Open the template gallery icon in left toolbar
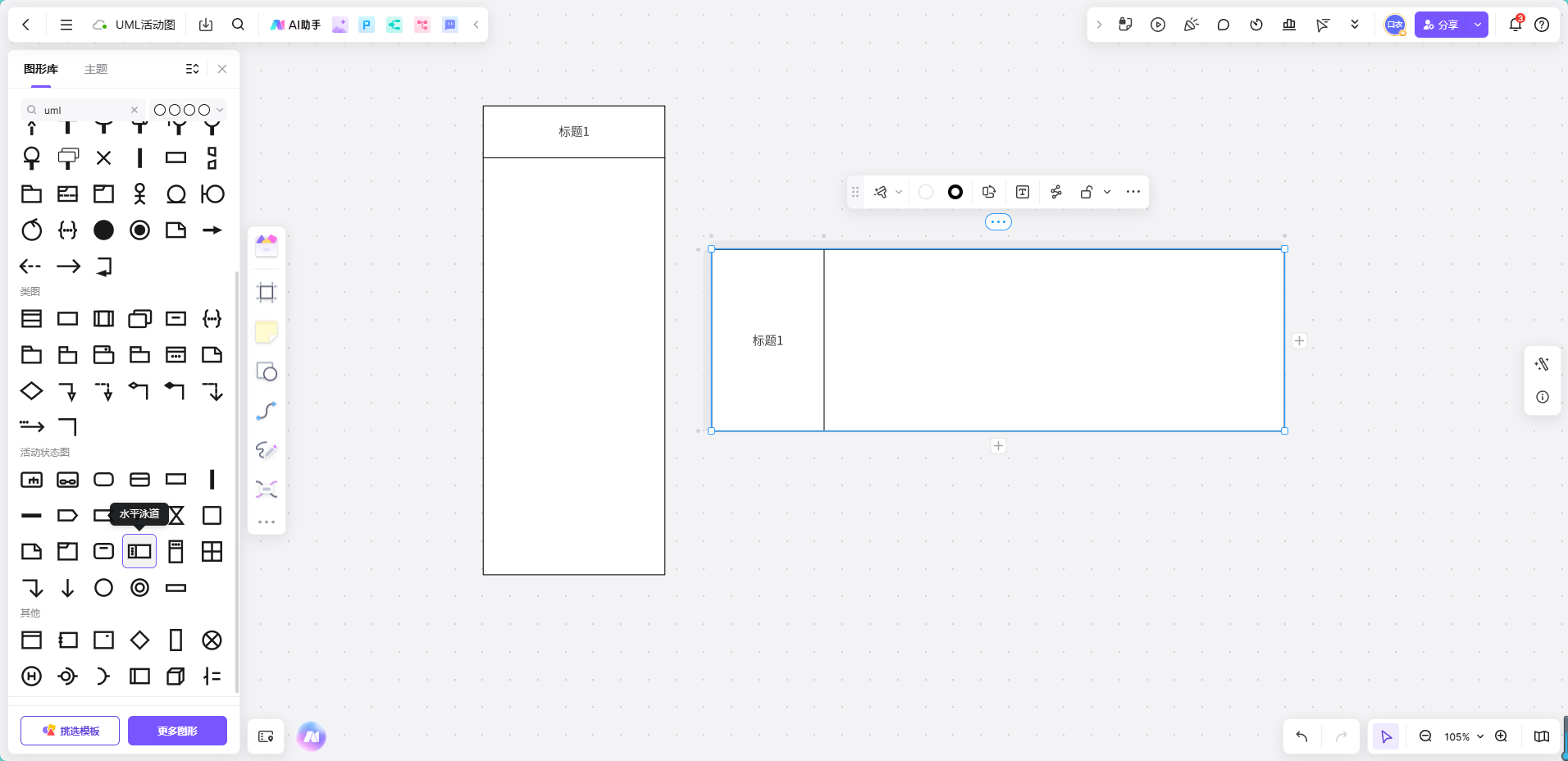The width and height of the screenshot is (1568, 761). [267, 245]
